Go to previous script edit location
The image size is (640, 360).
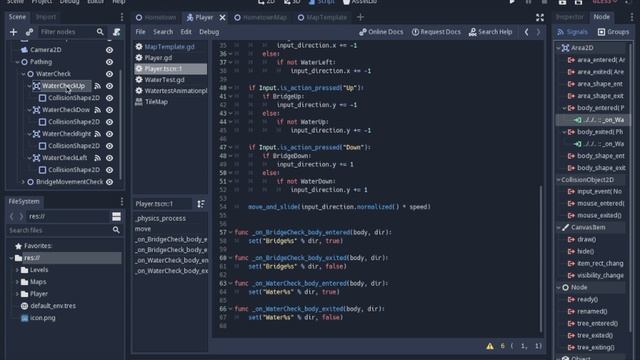tap(527, 32)
